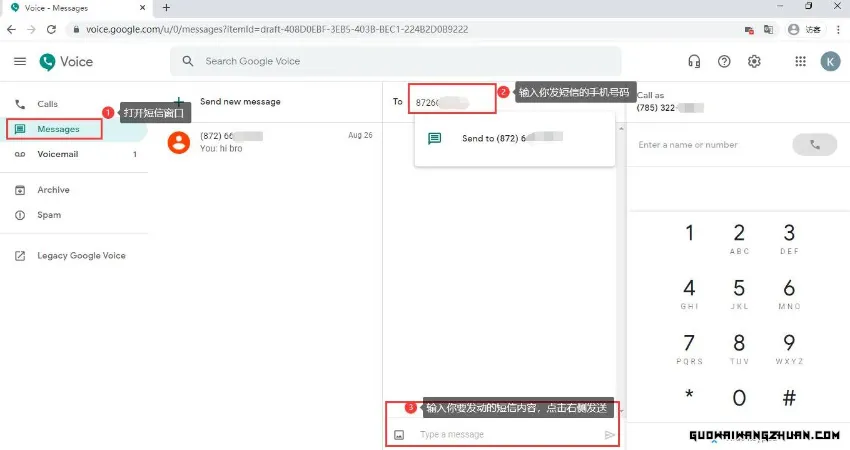The height and width of the screenshot is (450, 850).
Task: Click the browser forward arrow
Action: pyautogui.click(x=31, y=29)
